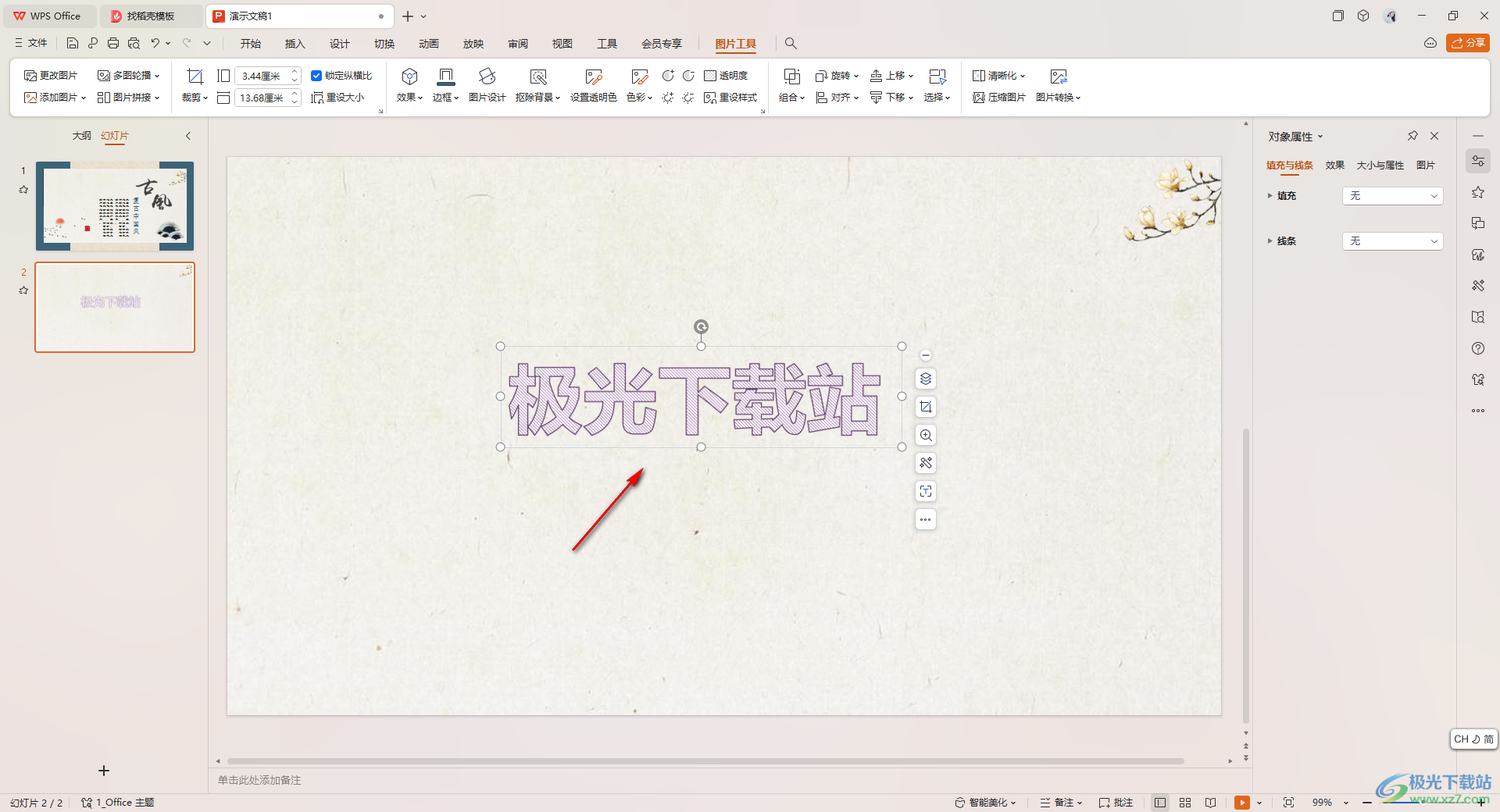Click floating more options ellipsis
The height and width of the screenshot is (812, 1500).
pyautogui.click(x=926, y=519)
